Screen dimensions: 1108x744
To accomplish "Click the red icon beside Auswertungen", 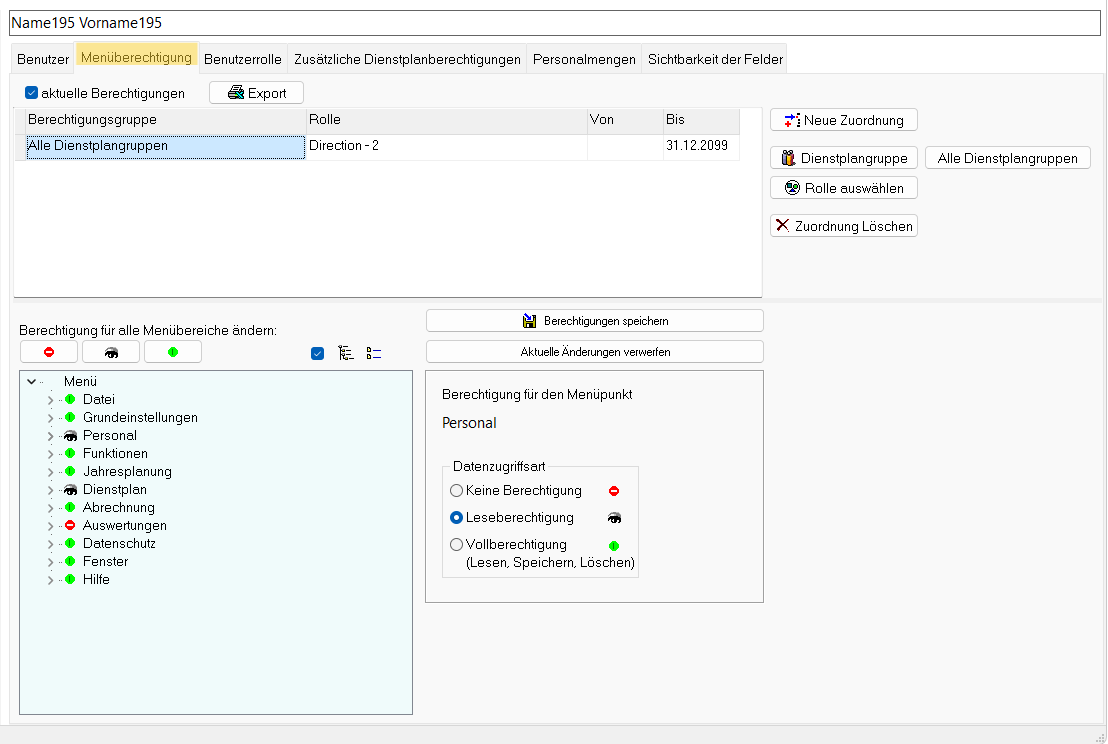I will point(70,525).
